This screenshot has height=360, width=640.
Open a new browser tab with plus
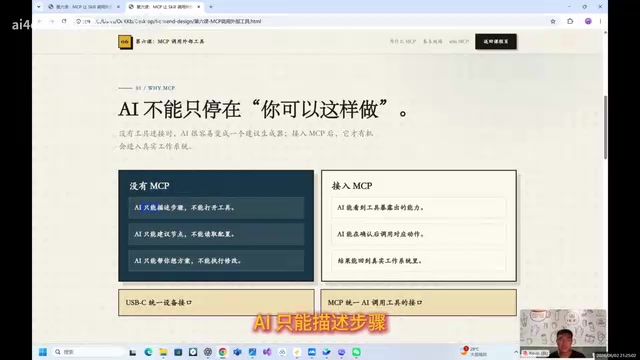coord(211,7)
